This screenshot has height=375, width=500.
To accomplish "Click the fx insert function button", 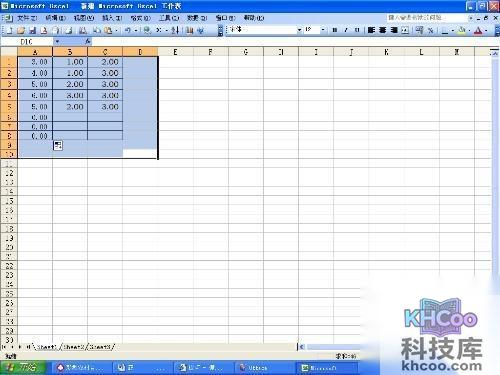I will [88, 42].
